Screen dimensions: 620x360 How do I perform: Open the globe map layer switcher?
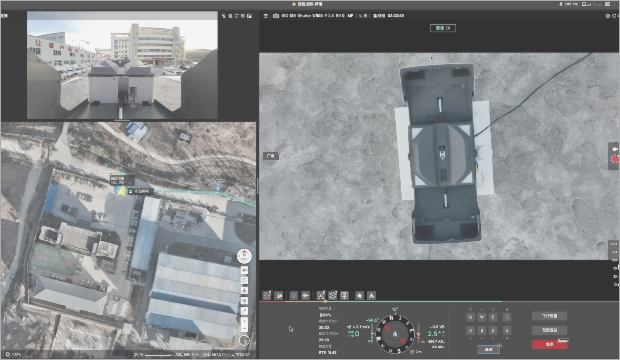[x=244, y=340]
